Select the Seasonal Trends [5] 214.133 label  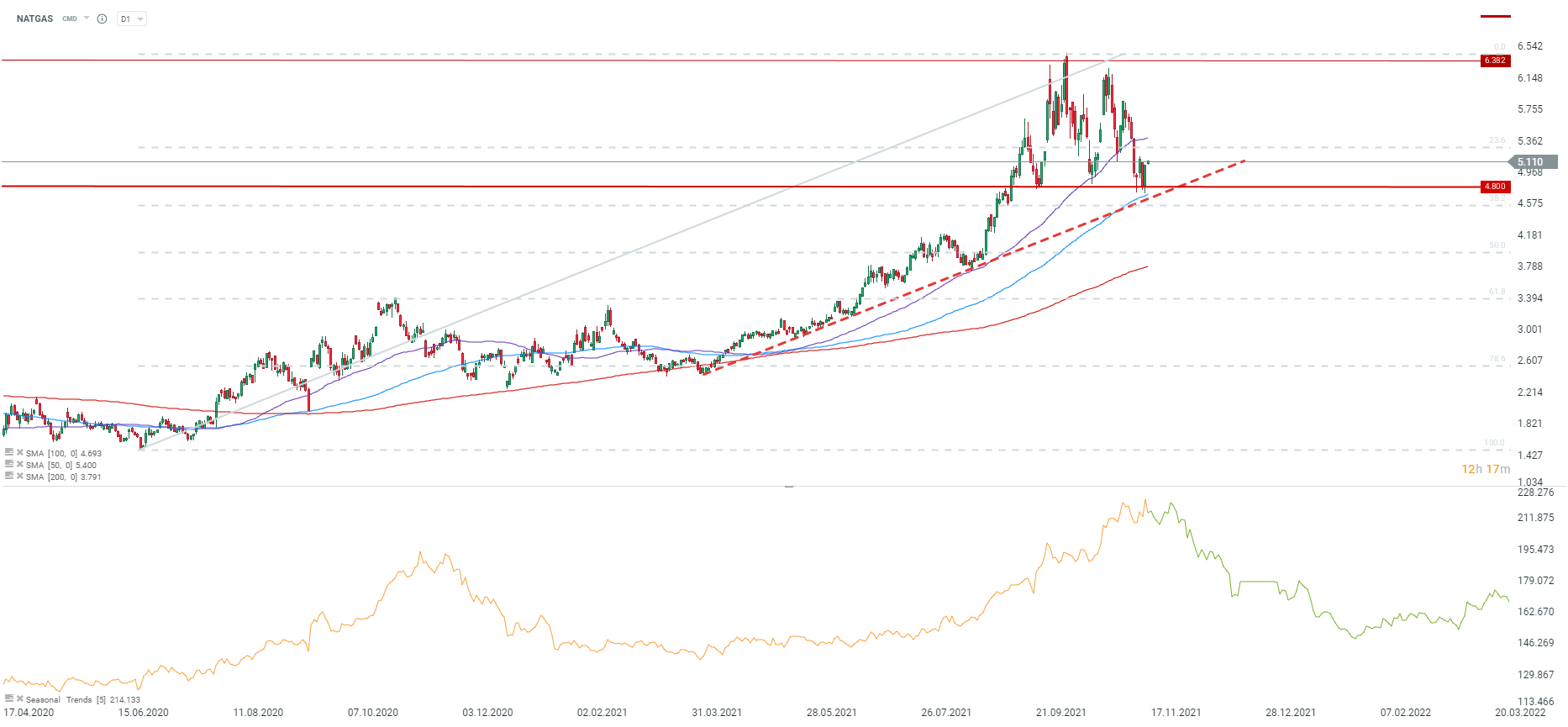point(83,699)
